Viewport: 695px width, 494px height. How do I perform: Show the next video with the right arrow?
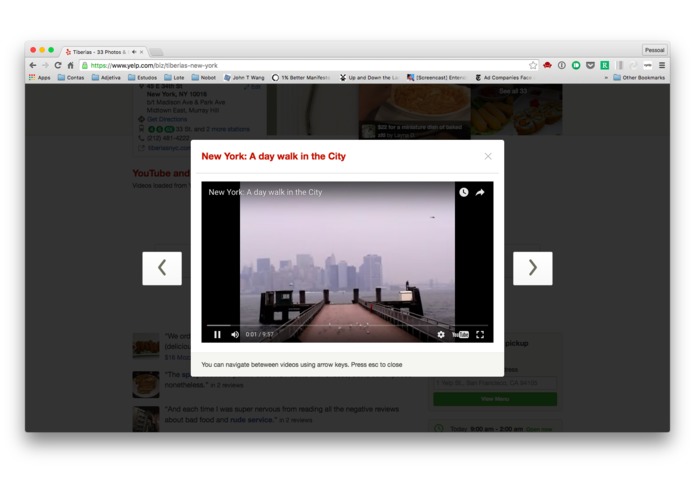point(533,268)
